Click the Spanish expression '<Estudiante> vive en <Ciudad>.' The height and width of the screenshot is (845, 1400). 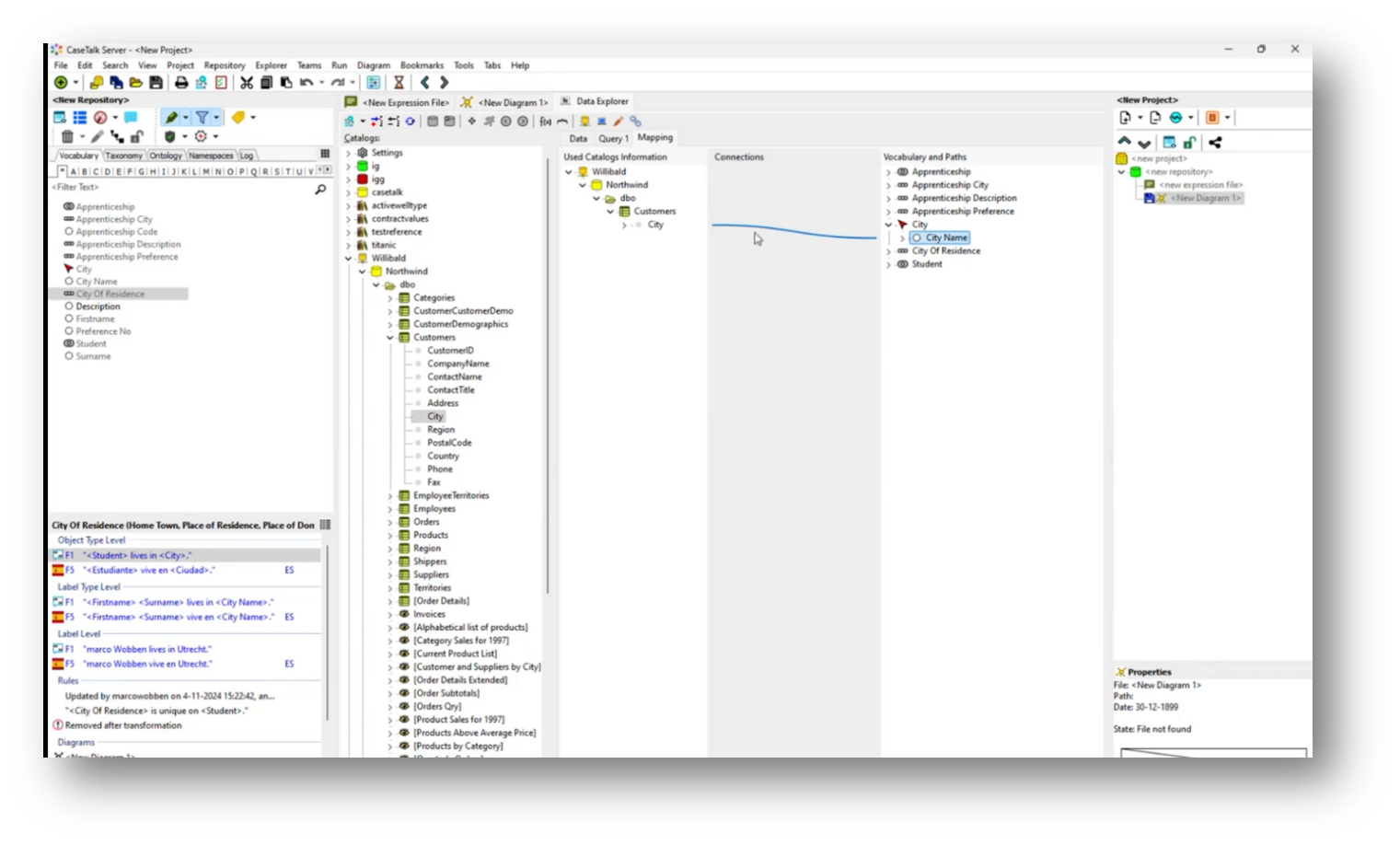pyautogui.click(x=148, y=571)
